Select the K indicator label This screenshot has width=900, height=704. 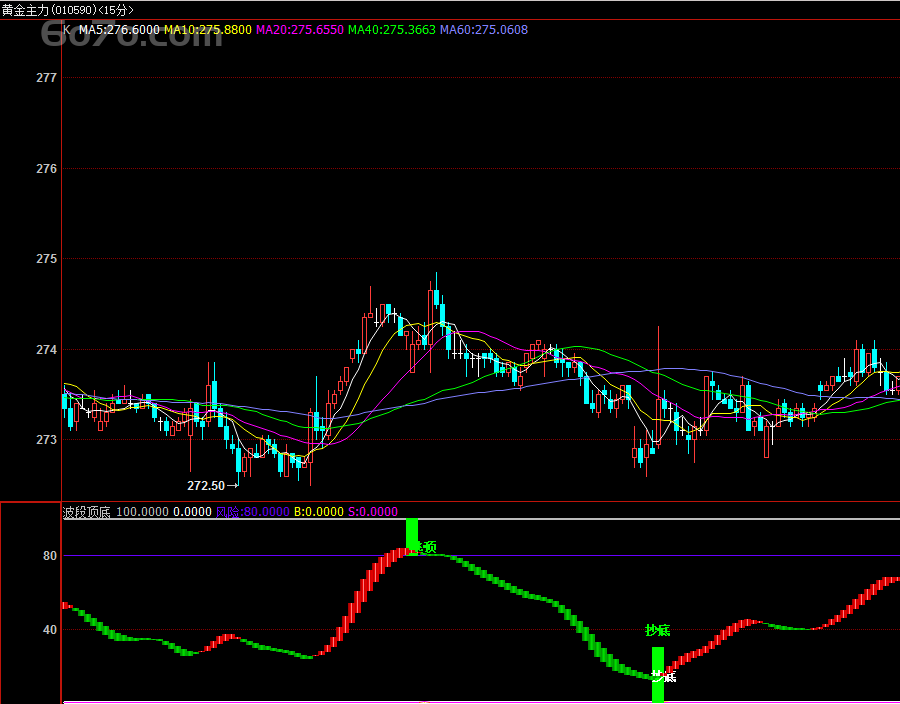coord(67,30)
